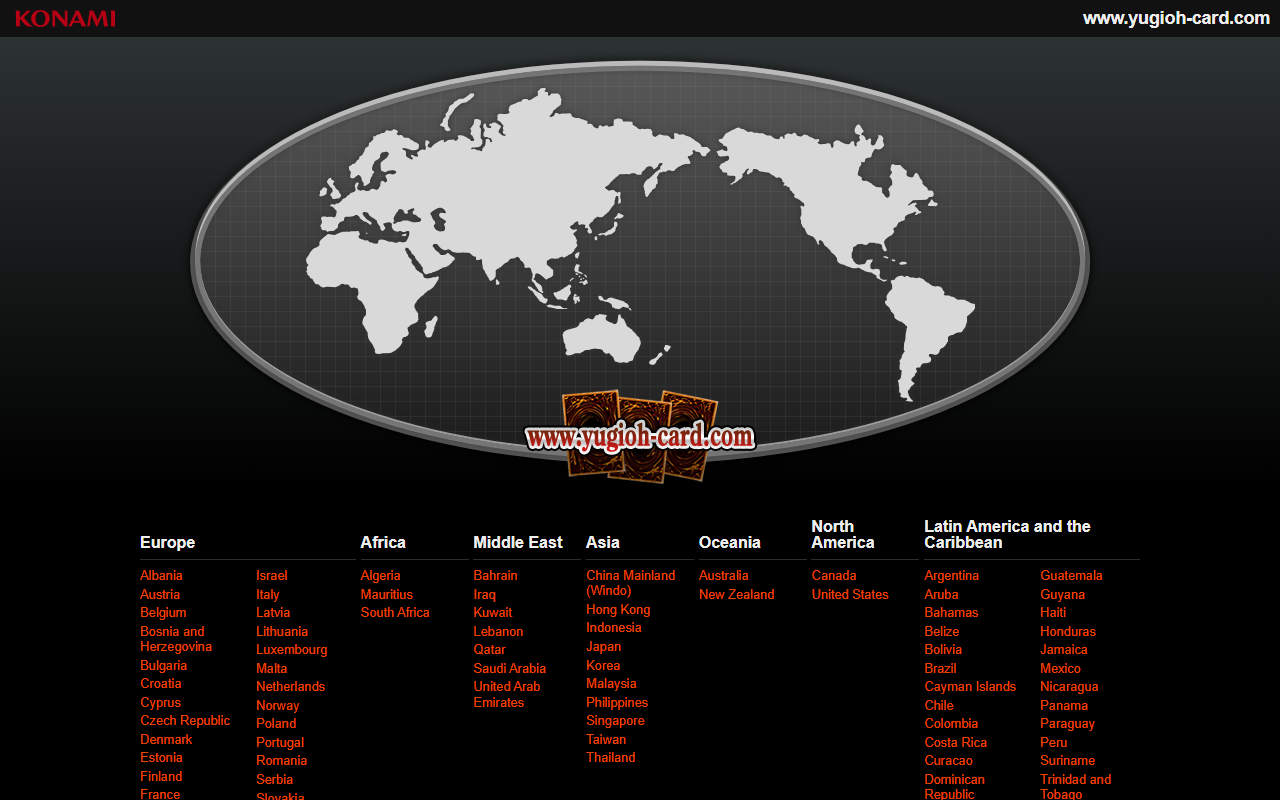Open the China Mainland (Windo) link
Screen dimensions: 1280x800
click(x=631, y=583)
